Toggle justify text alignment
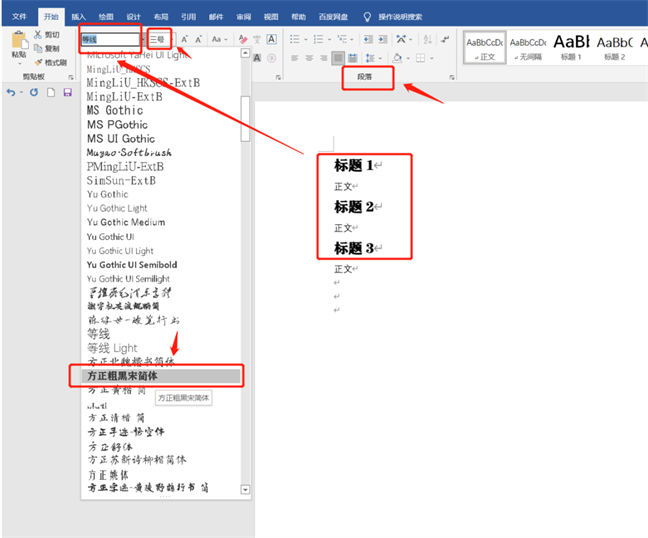This screenshot has height=538, width=648. click(339, 58)
